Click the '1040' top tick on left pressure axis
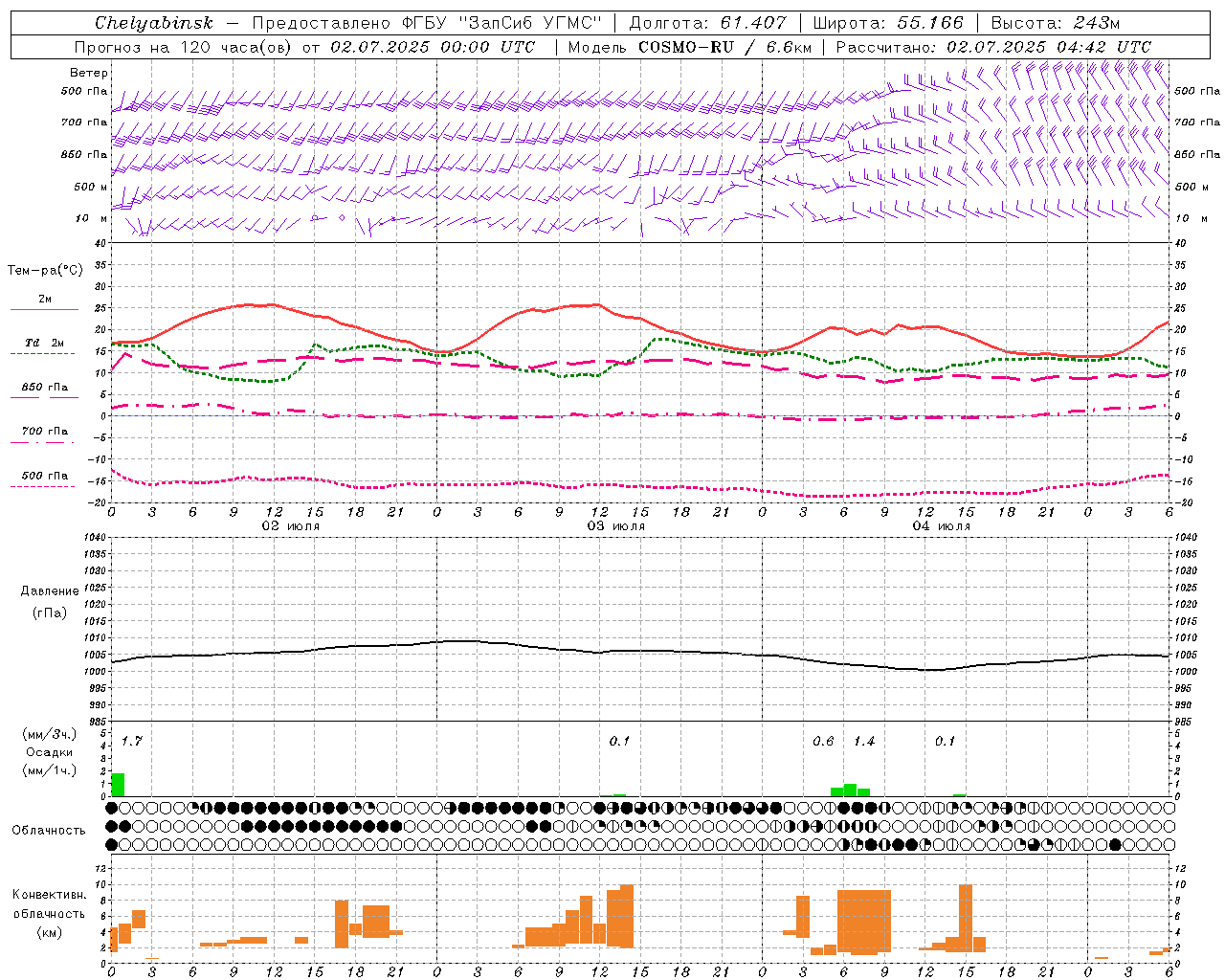The height and width of the screenshot is (980, 1225). point(95,537)
